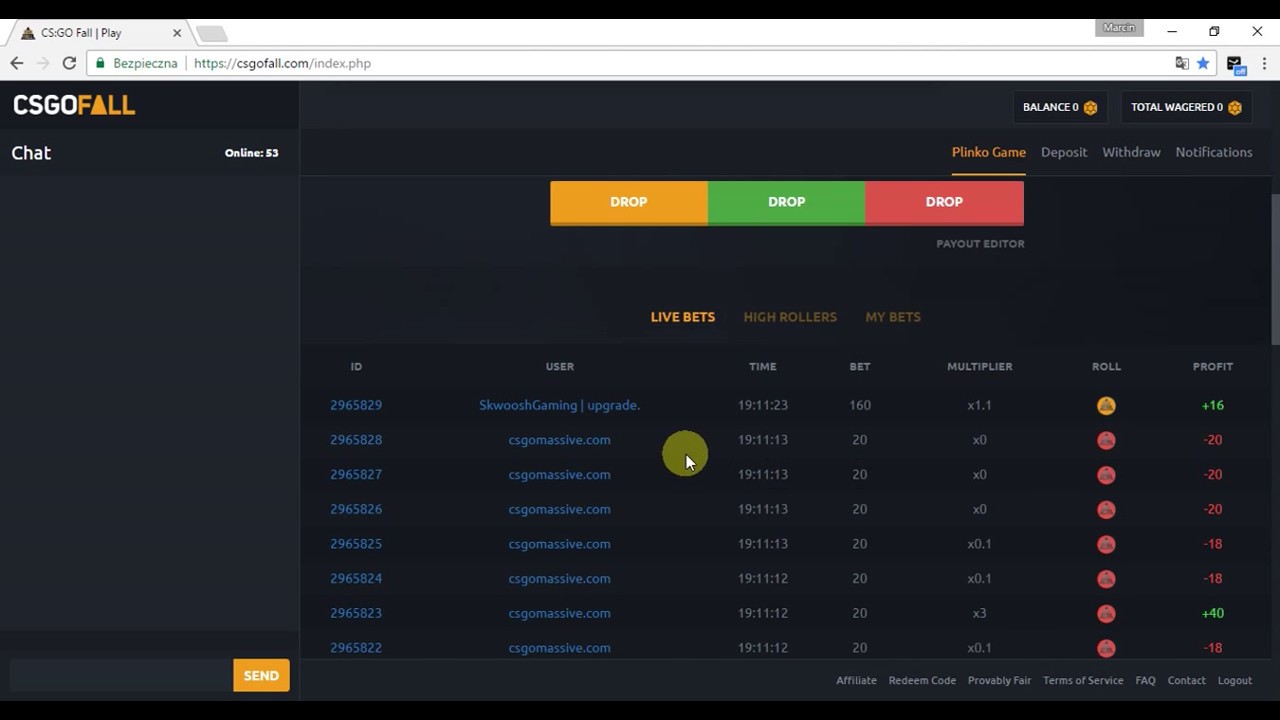The image size is (1280, 720).
Task: Click the roll icon for bet 2965827
Action: tap(1106, 475)
